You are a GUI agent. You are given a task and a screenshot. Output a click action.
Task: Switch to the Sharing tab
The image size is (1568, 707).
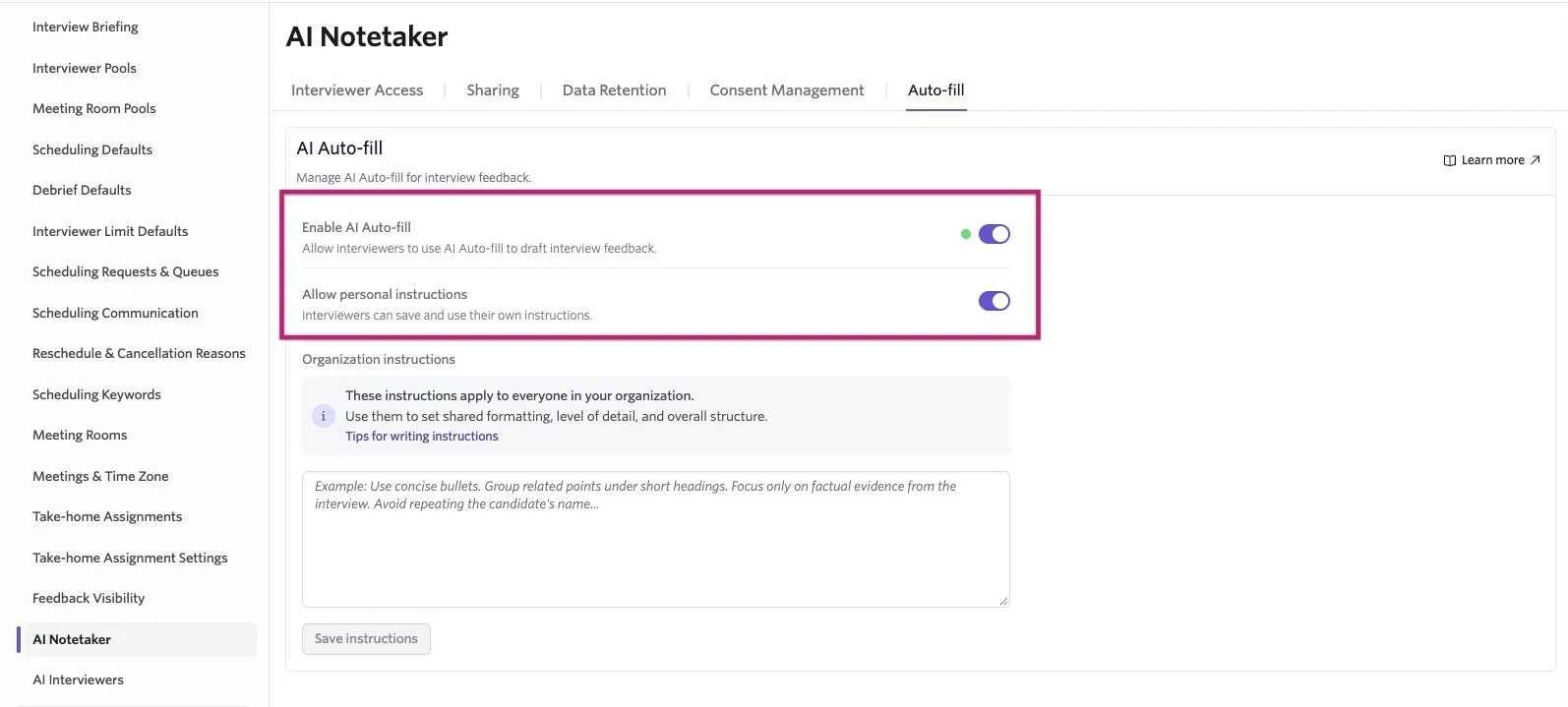click(x=493, y=89)
